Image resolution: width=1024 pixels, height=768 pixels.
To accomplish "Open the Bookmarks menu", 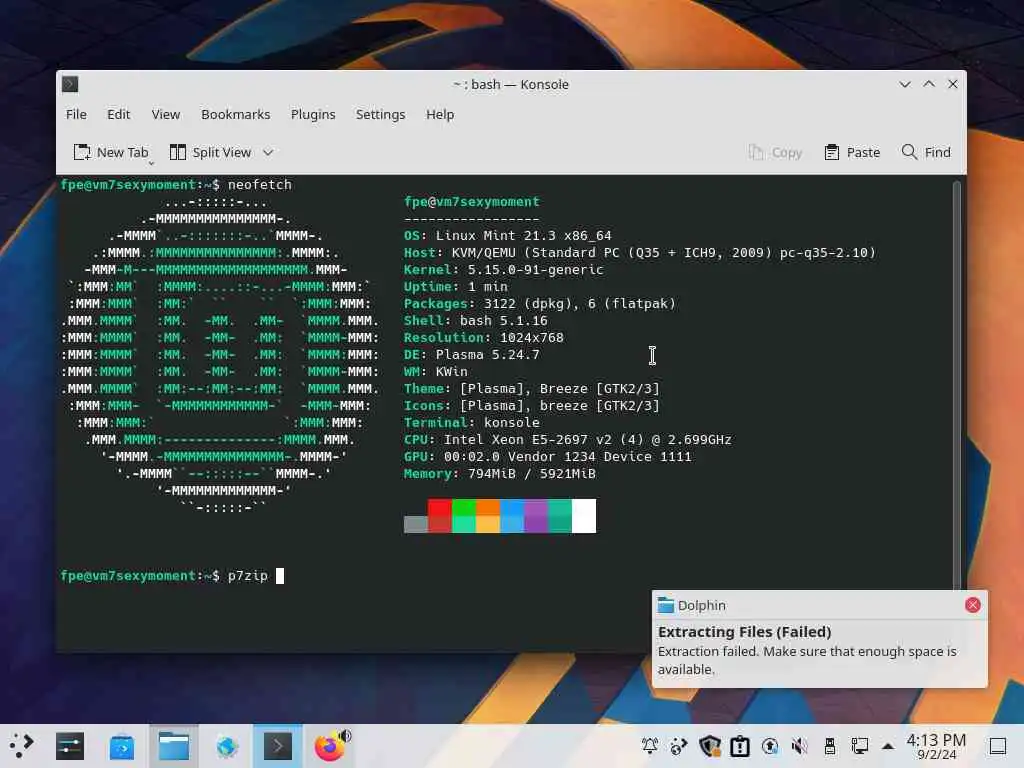I will (x=235, y=114).
